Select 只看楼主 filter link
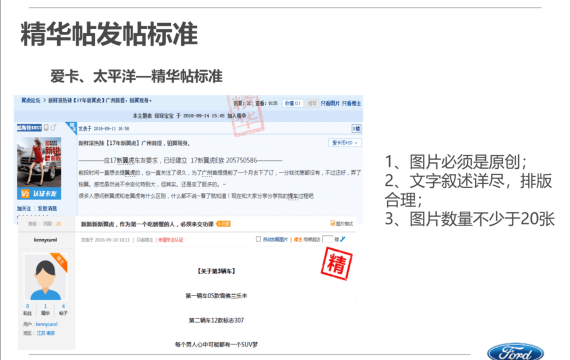Screen dimensions: 570x360 (x=351, y=104)
